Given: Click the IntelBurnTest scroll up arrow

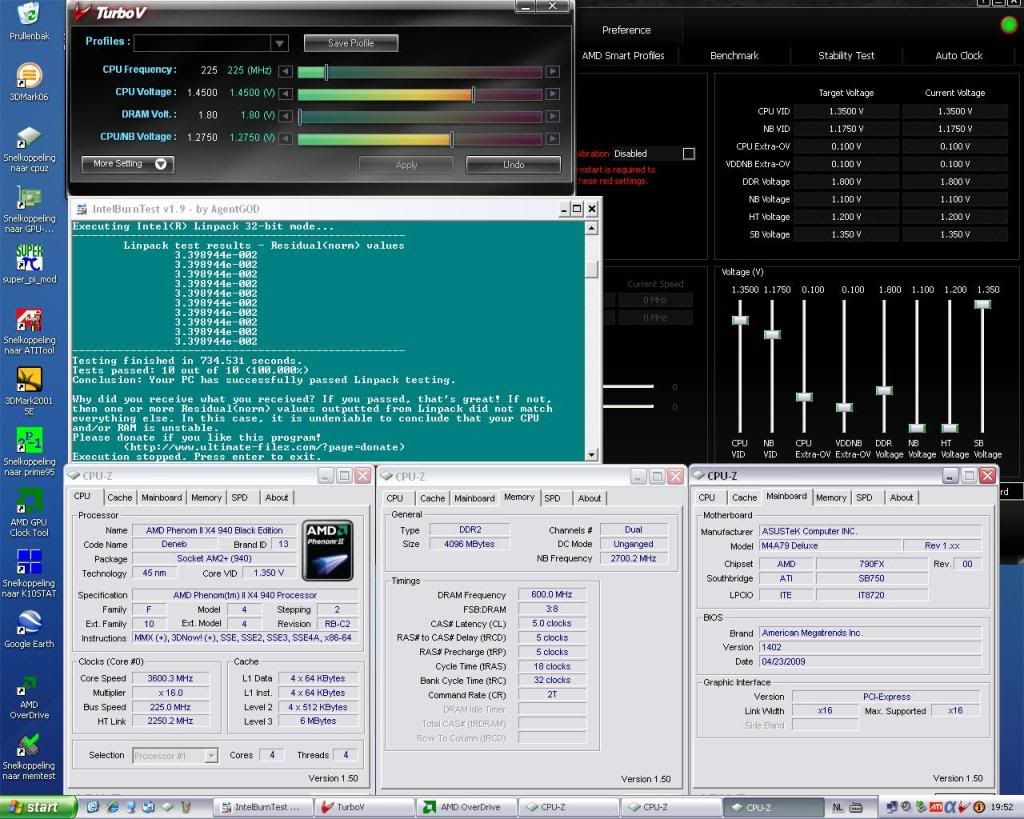Looking at the screenshot, I should point(591,228).
